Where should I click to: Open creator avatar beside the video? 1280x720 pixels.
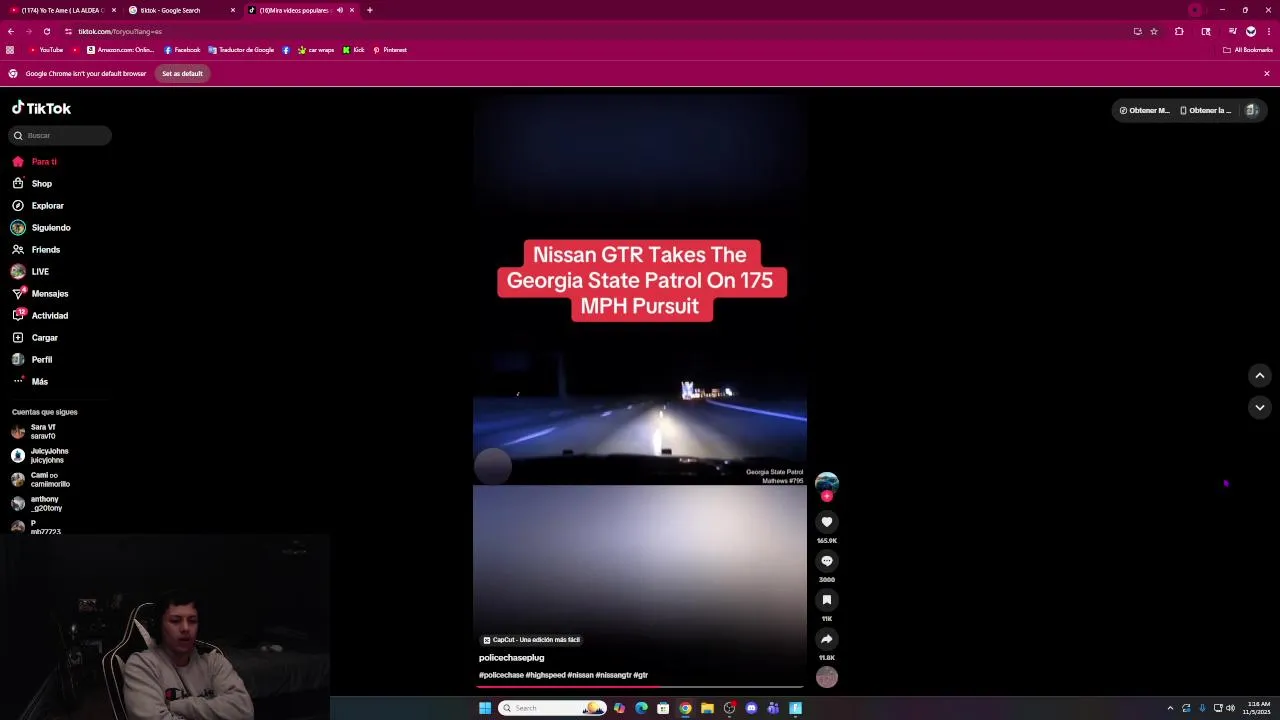(827, 482)
